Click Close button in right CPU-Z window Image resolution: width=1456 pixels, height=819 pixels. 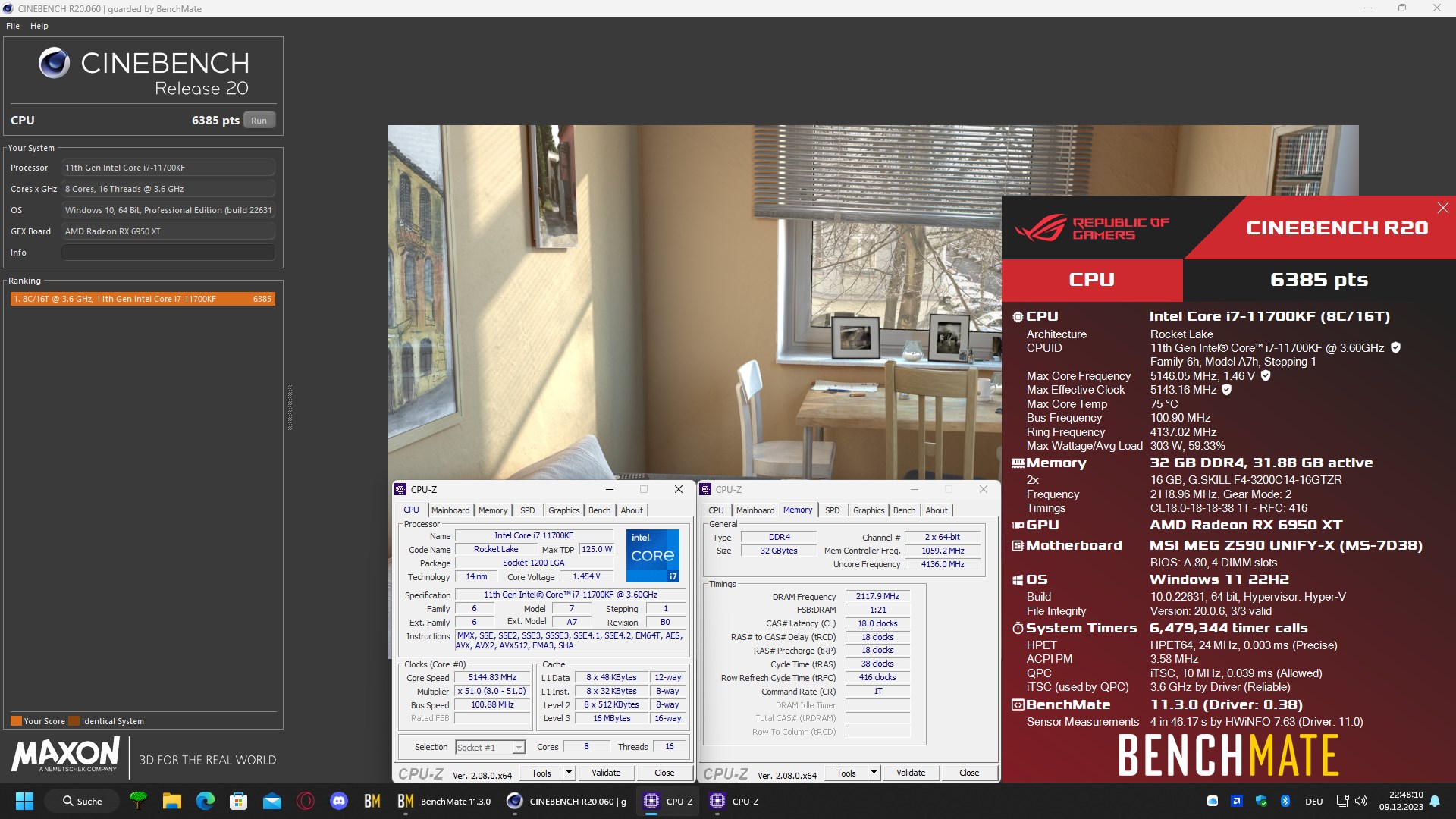pos(969,773)
